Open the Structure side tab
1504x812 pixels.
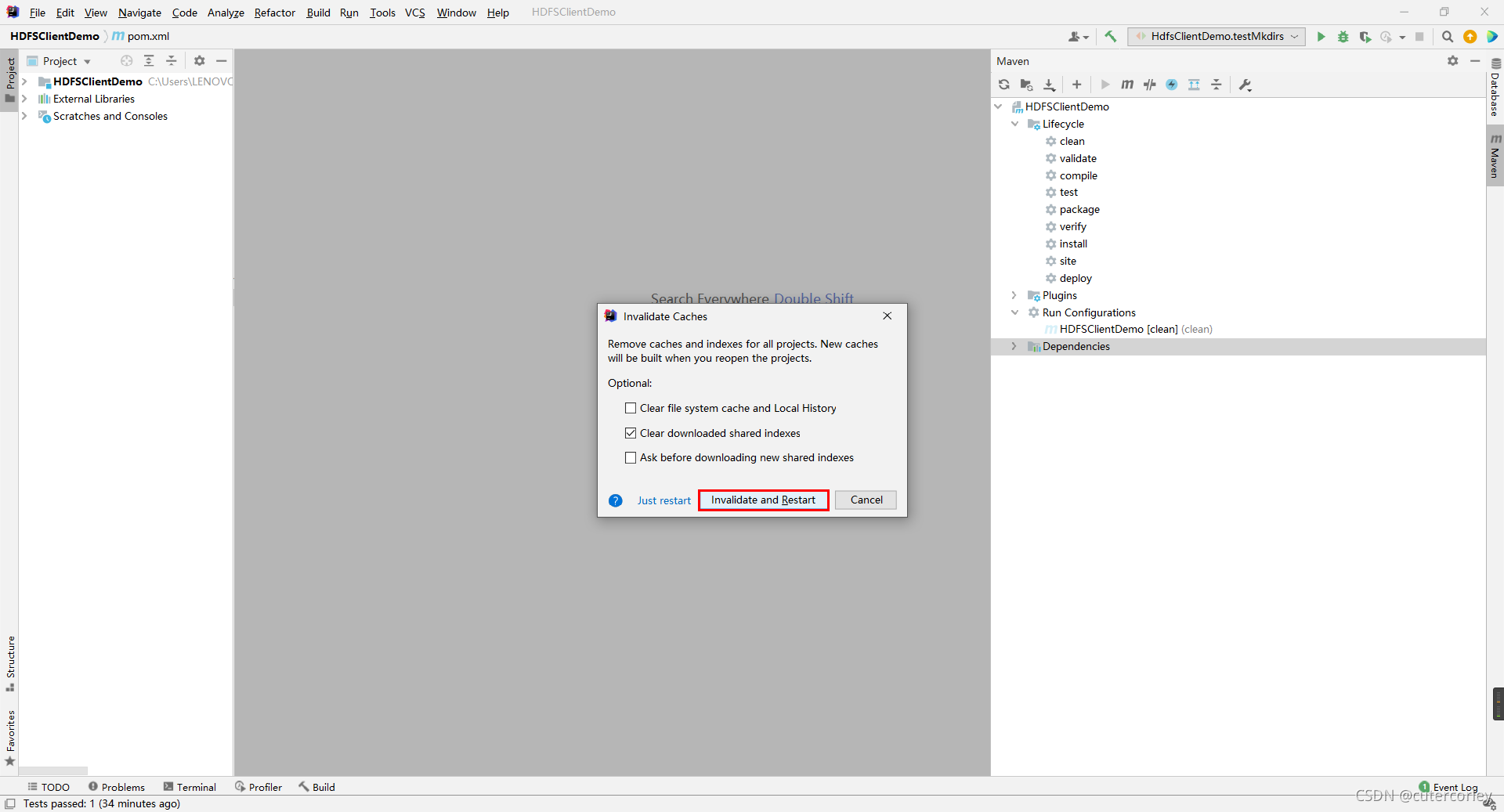(x=10, y=663)
